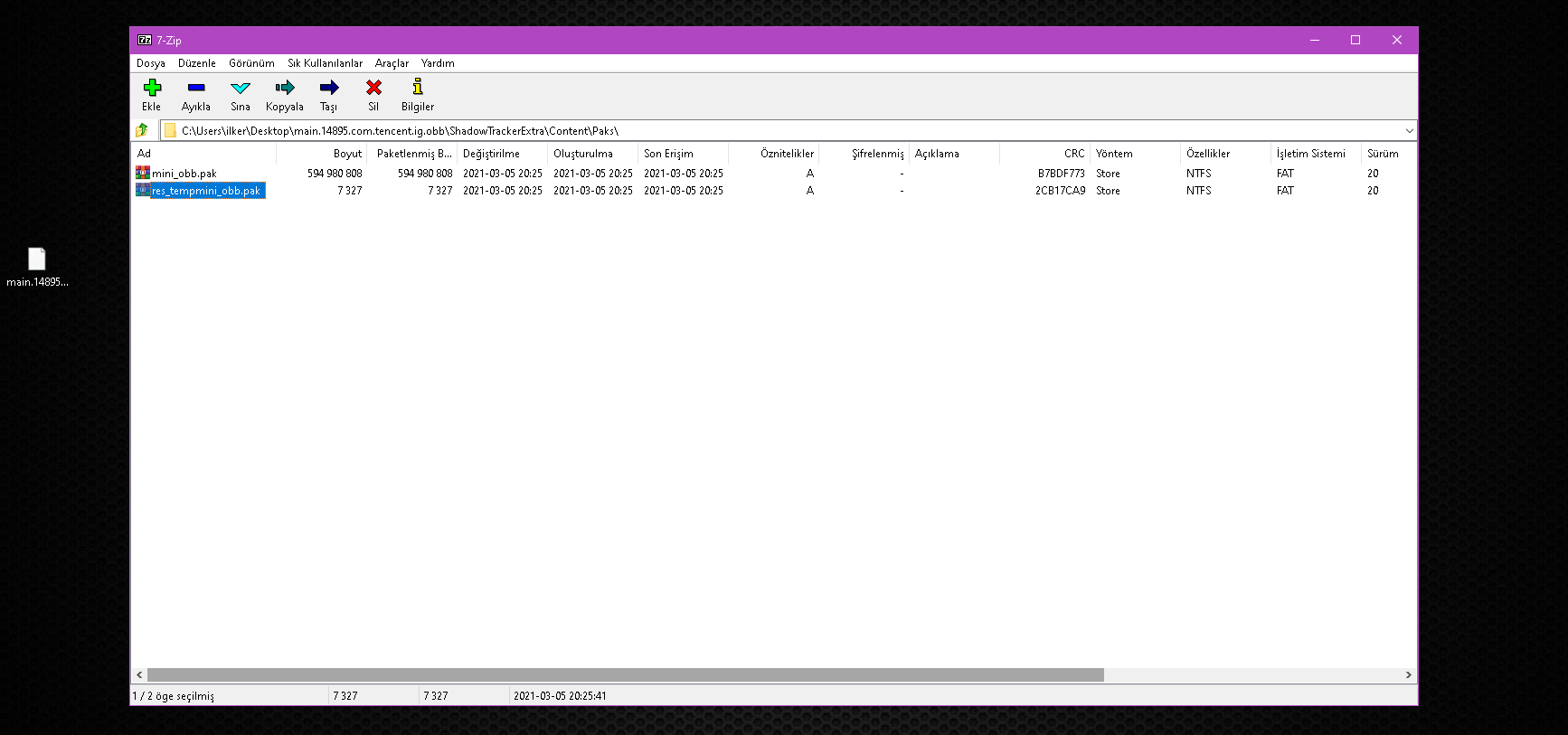Image resolution: width=1568 pixels, height=735 pixels.
Task: Open the Düzenle menu
Action: (x=197, y=63)
